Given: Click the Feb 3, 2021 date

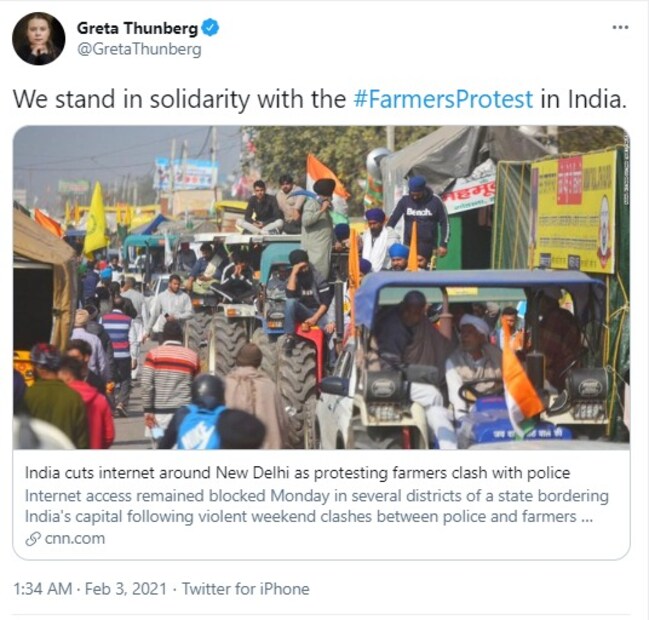Looking at the screenshot, I should click(126, 589).
